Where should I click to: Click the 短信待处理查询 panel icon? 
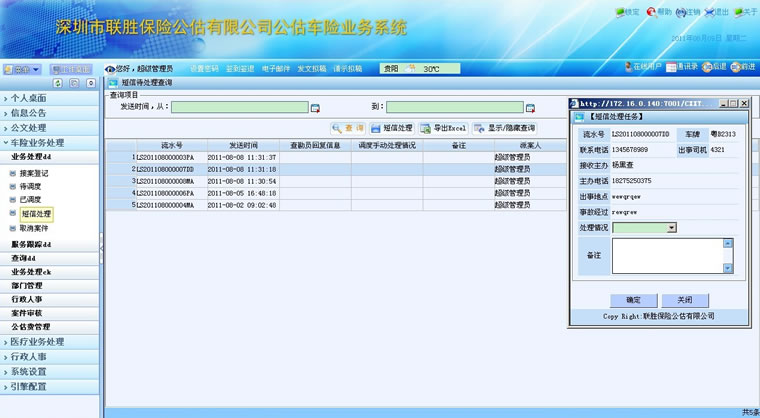click(x=113, y=83)
